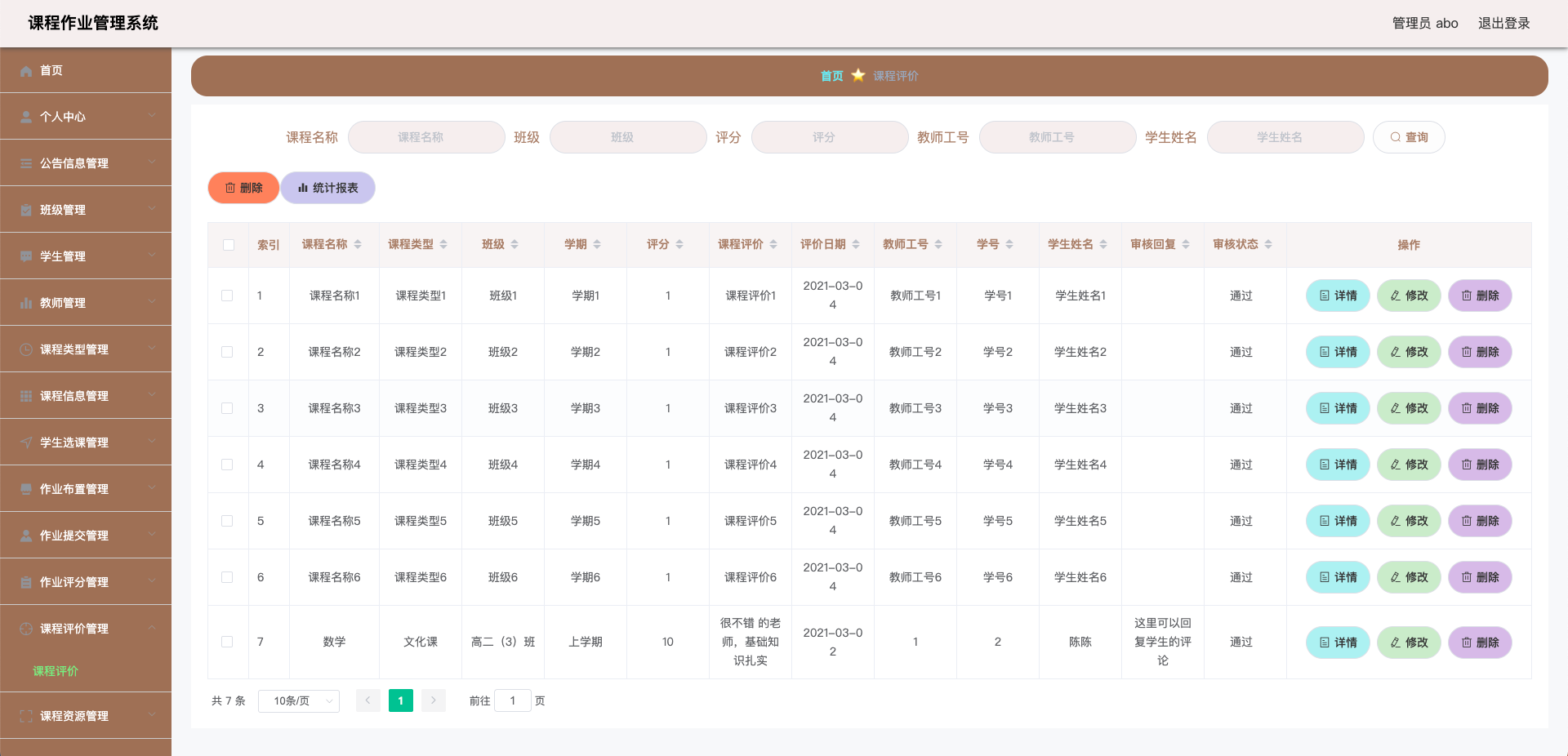The width and height of the screenshot is (1568, 756).
Task: Focus the 课程名称 search input
Action: 426,137
